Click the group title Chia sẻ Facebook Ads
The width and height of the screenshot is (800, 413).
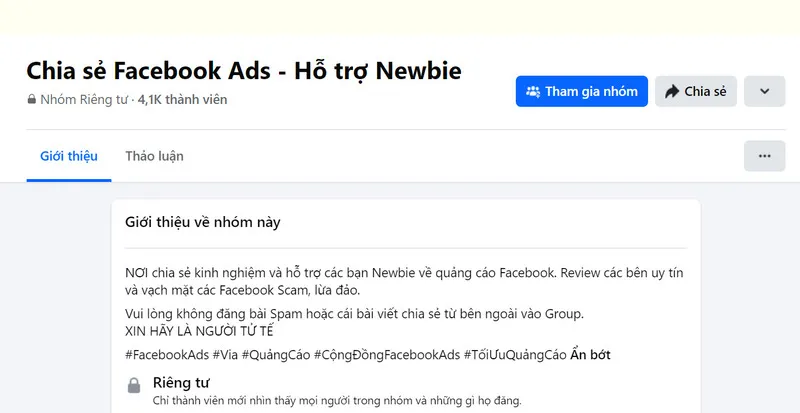244,70
